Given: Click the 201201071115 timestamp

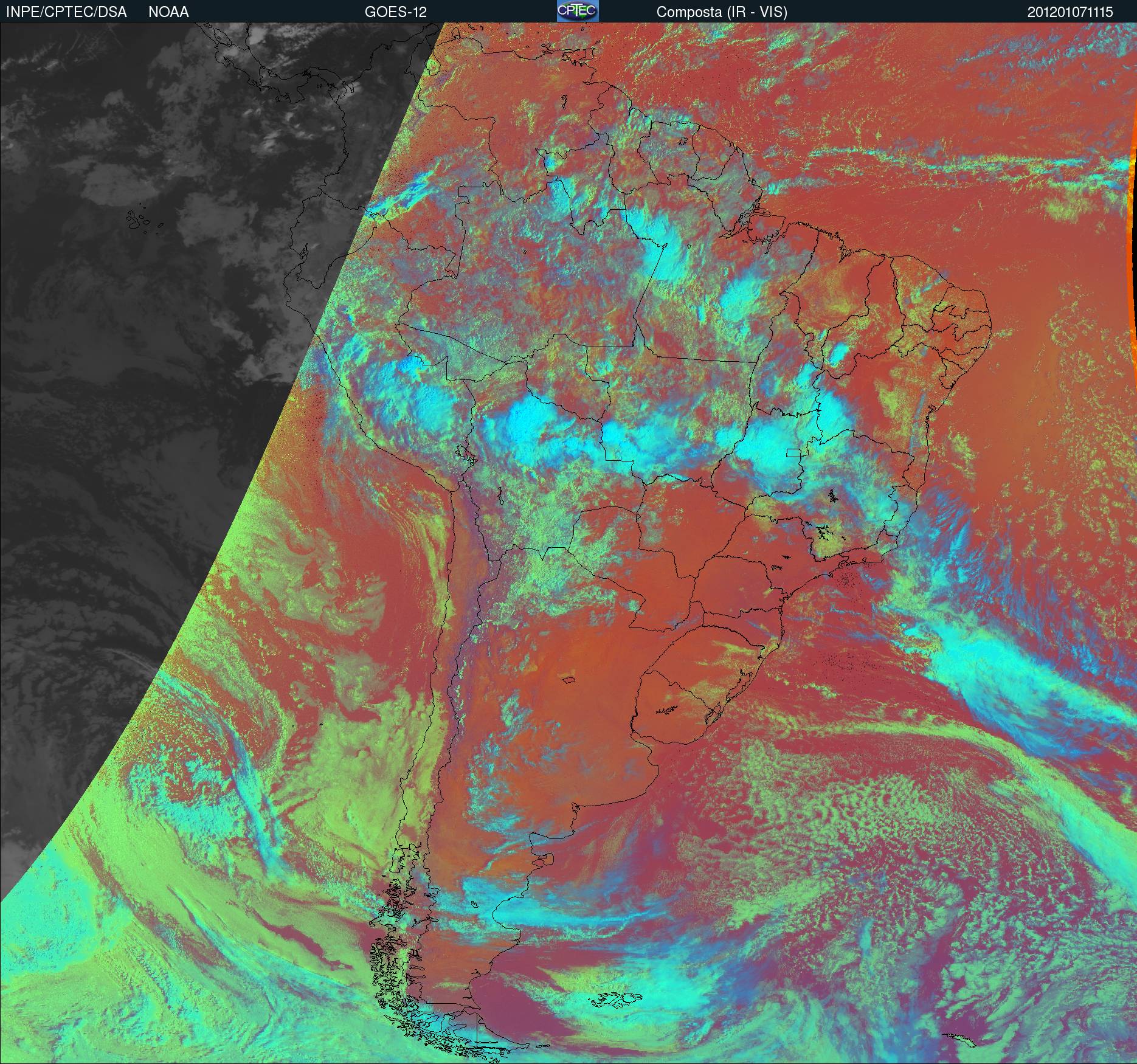Looking at the screenshot, I should tap(1070, 12).
